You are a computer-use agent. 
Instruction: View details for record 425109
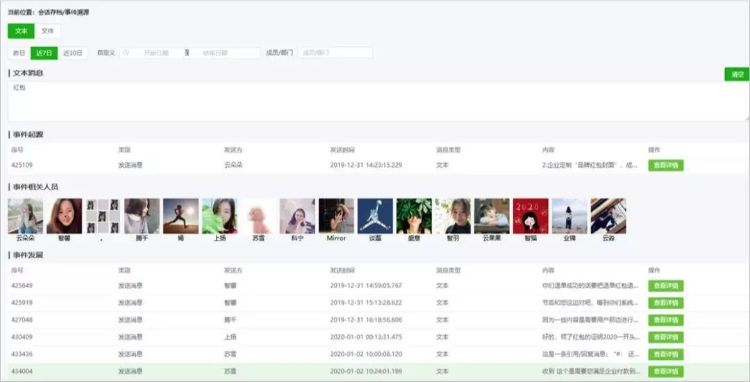[666, 165]
